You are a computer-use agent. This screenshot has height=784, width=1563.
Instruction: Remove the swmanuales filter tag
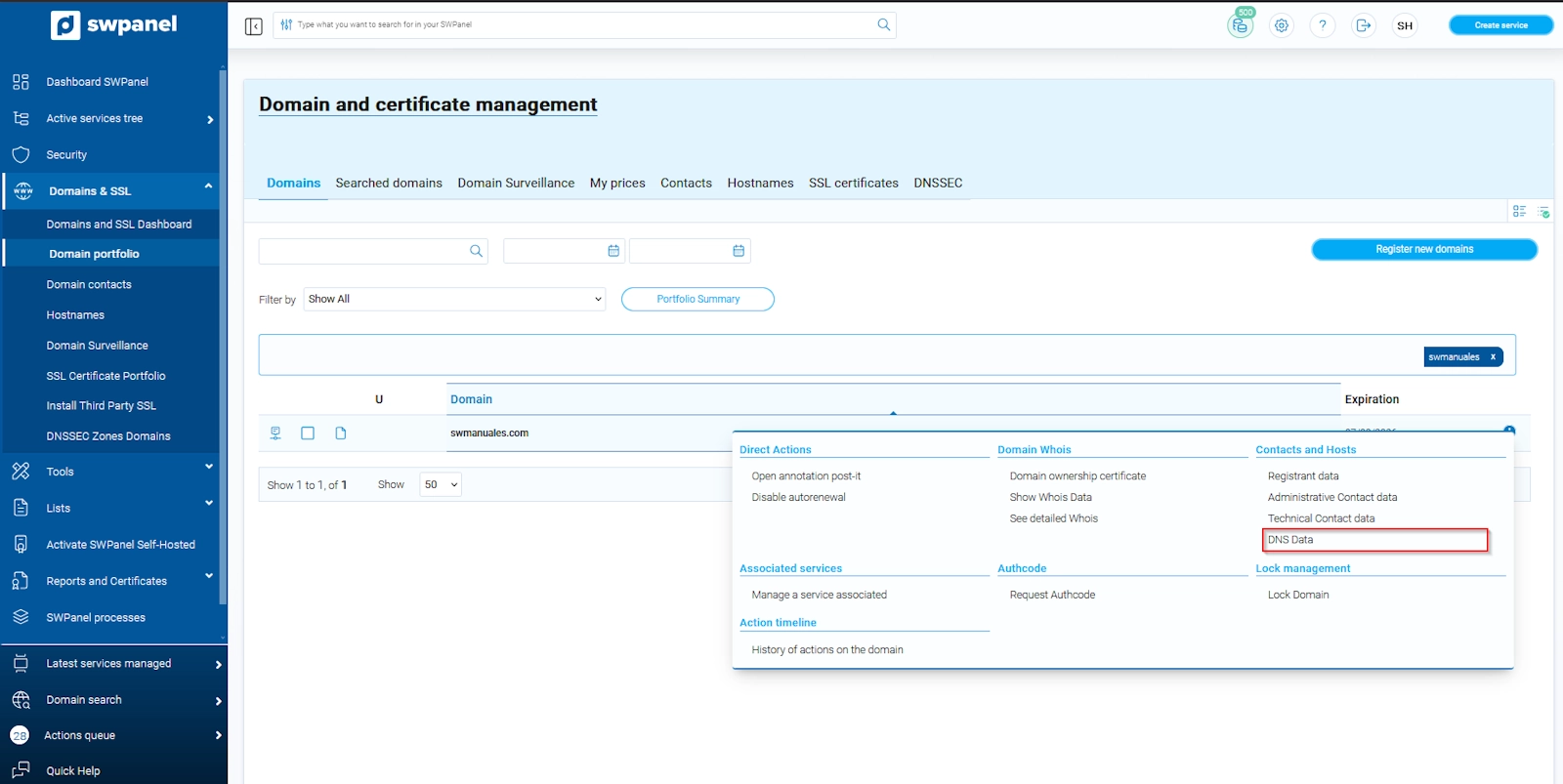pos(1493,357)
